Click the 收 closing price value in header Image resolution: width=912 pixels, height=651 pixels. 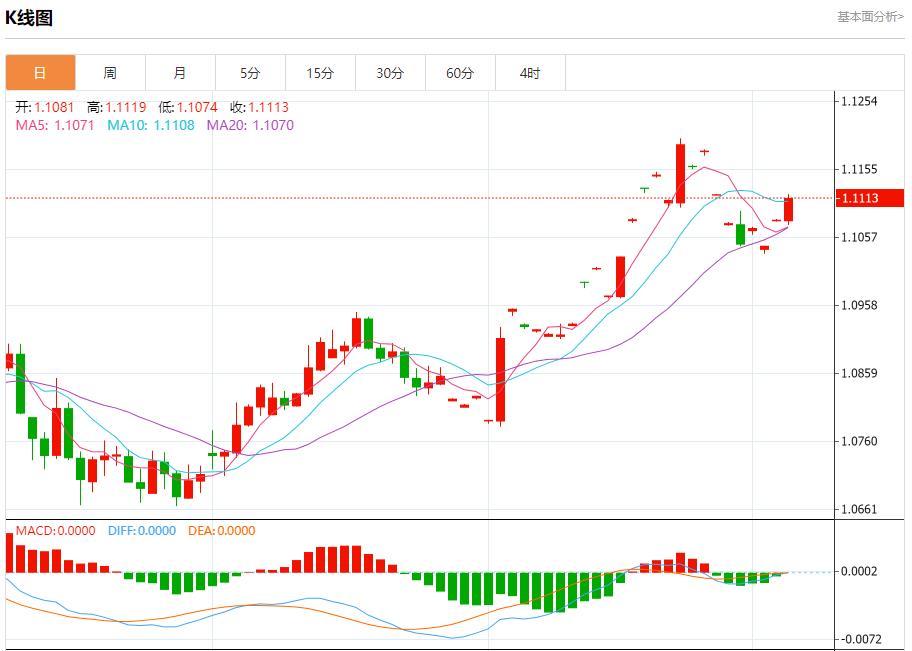[259, 107]
